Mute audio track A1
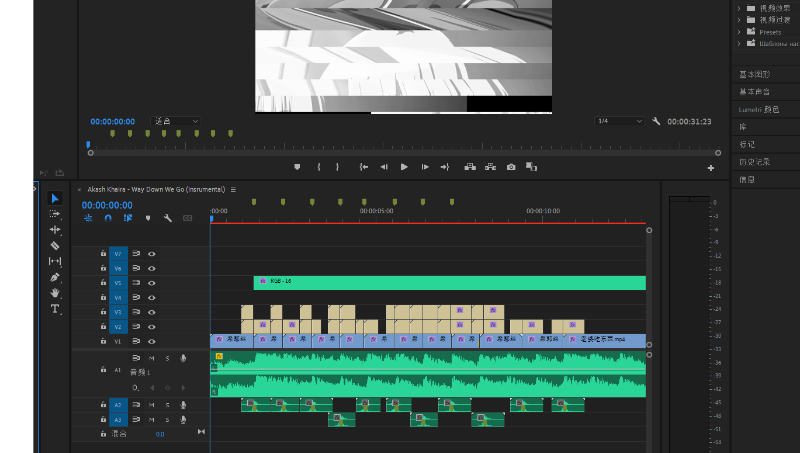The height and width of the screenshot is (453, 800). click(152, 359)
